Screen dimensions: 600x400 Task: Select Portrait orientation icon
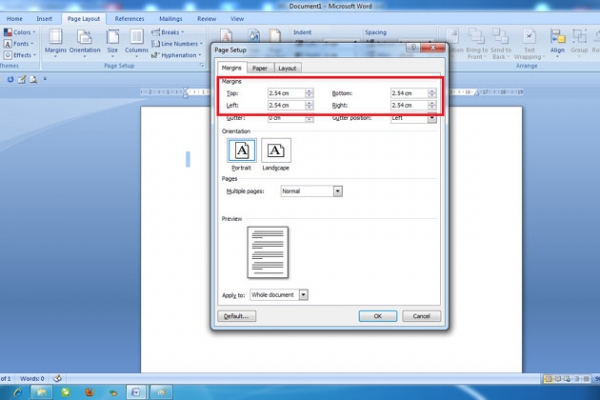point(241,150)
